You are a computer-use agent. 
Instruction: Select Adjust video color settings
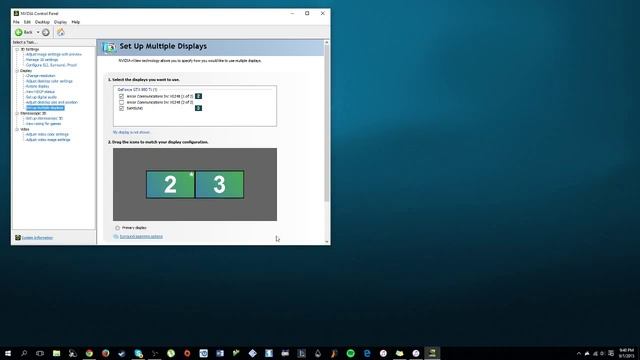(47, 134)
